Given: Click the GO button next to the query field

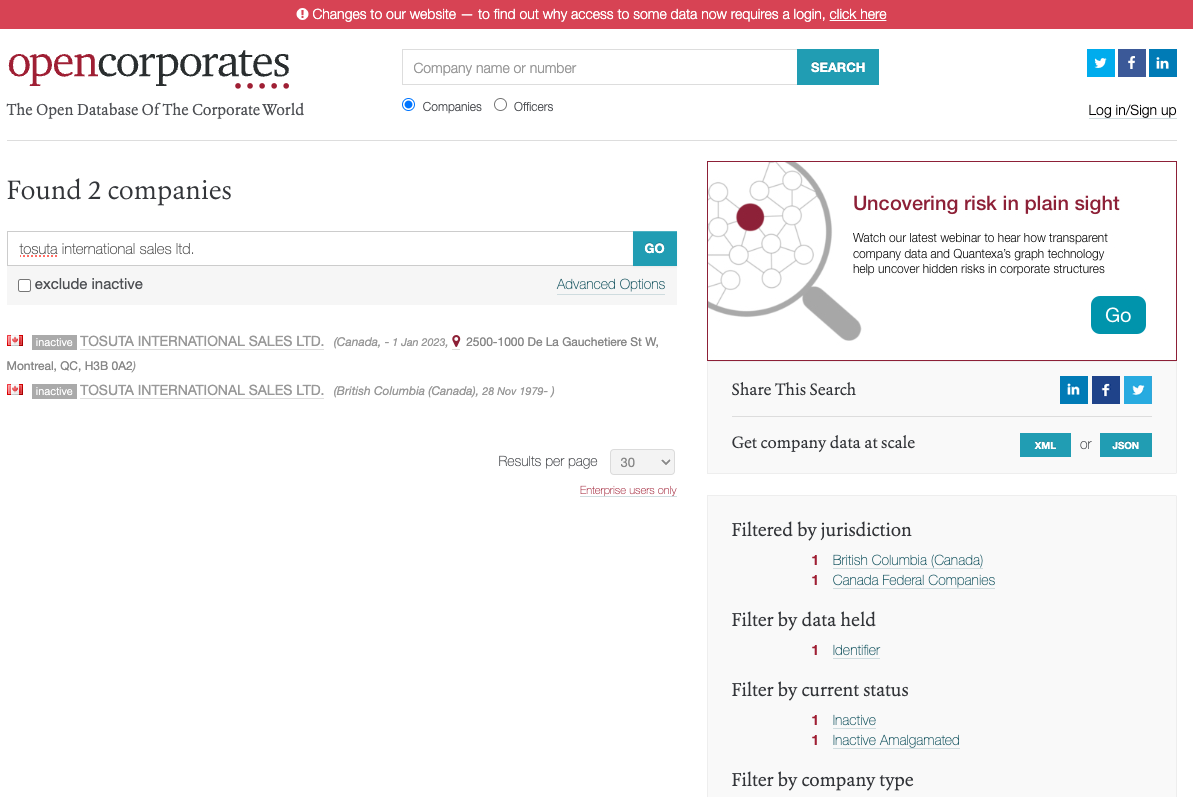Looking at the screenshot, I should click(654, 249).
